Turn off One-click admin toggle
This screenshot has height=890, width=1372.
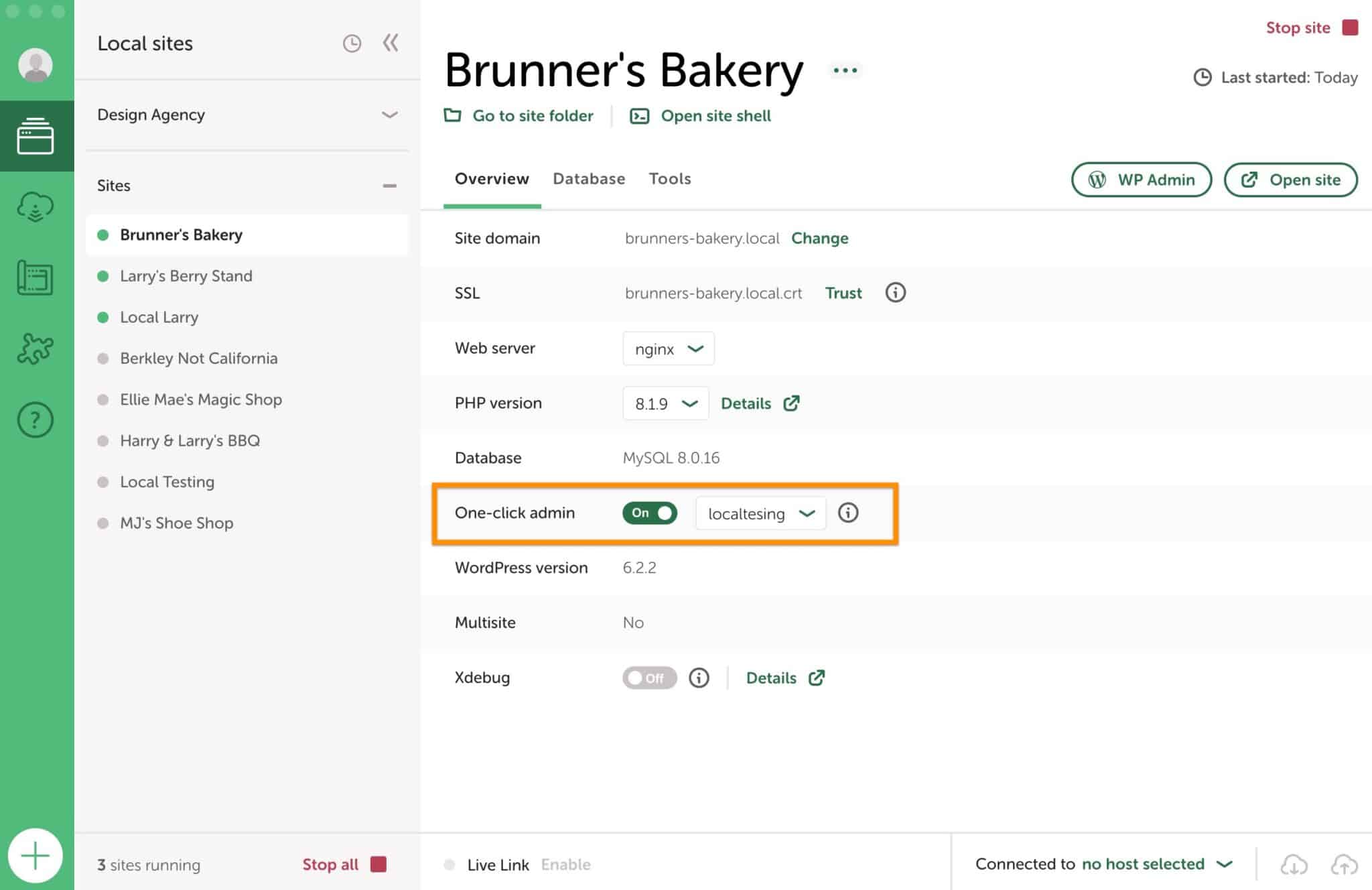649,513
